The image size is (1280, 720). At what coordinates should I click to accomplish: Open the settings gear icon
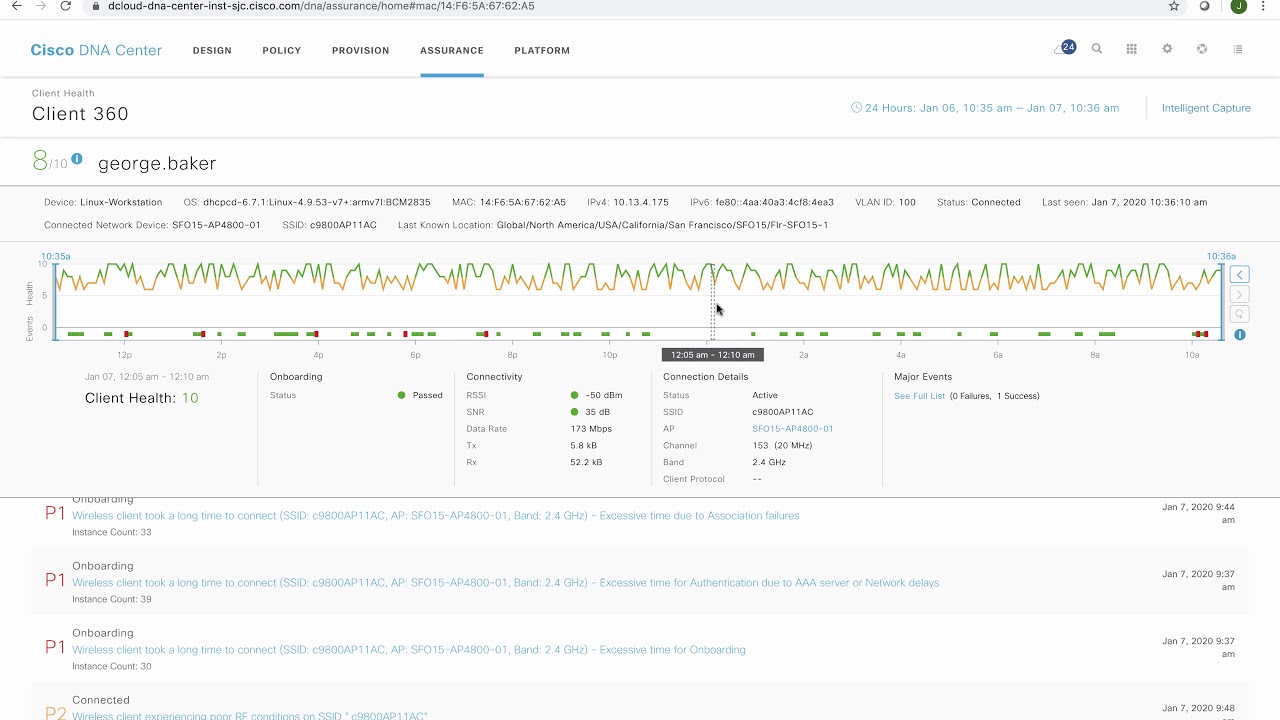[x=1167, y=49]
